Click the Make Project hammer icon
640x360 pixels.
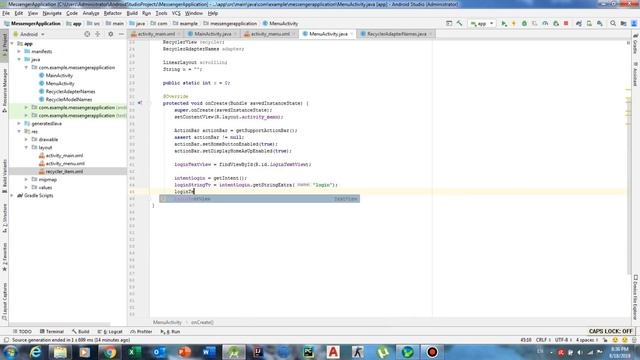click(x=460, y=24)
